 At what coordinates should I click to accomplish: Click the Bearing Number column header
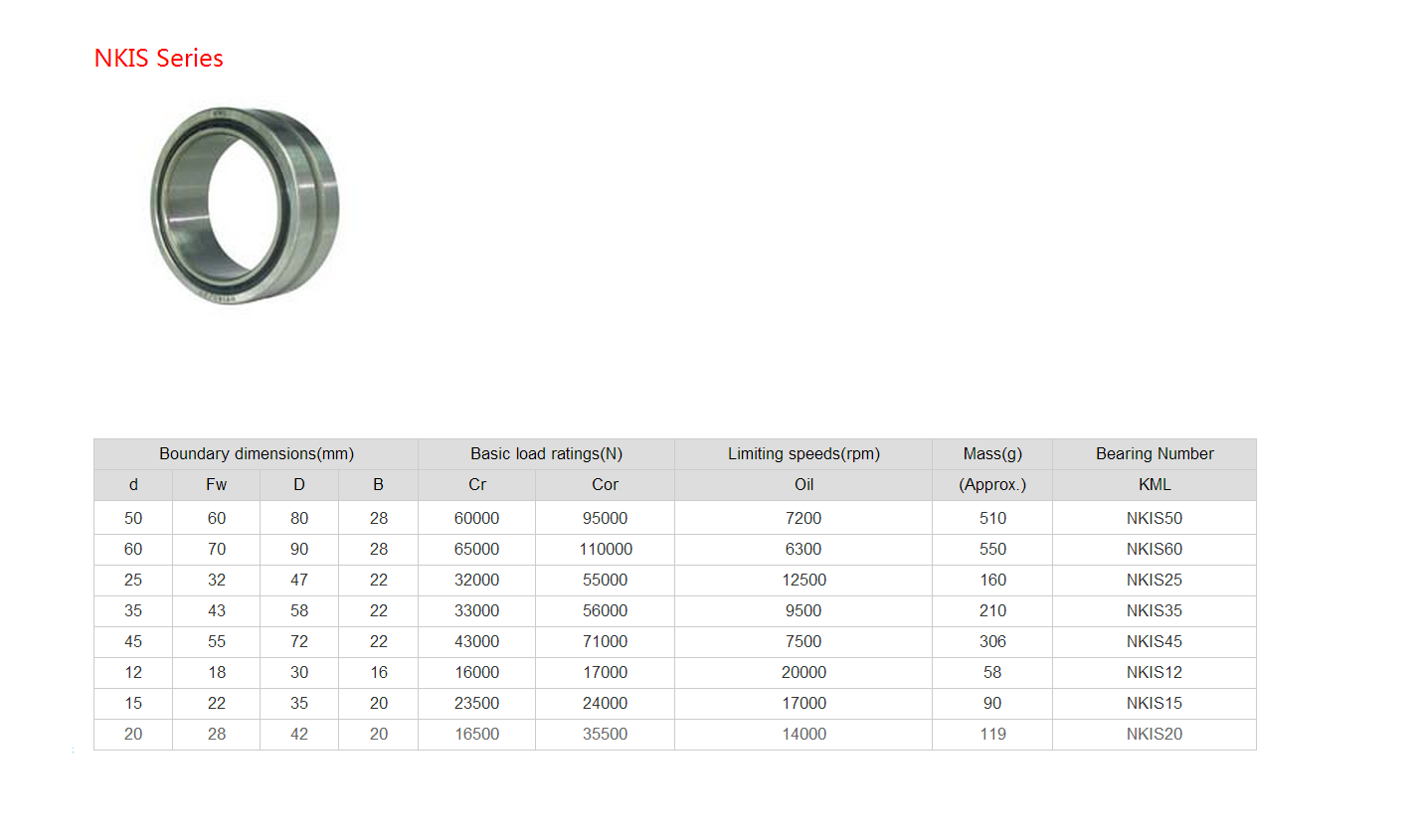(1155, 454)
